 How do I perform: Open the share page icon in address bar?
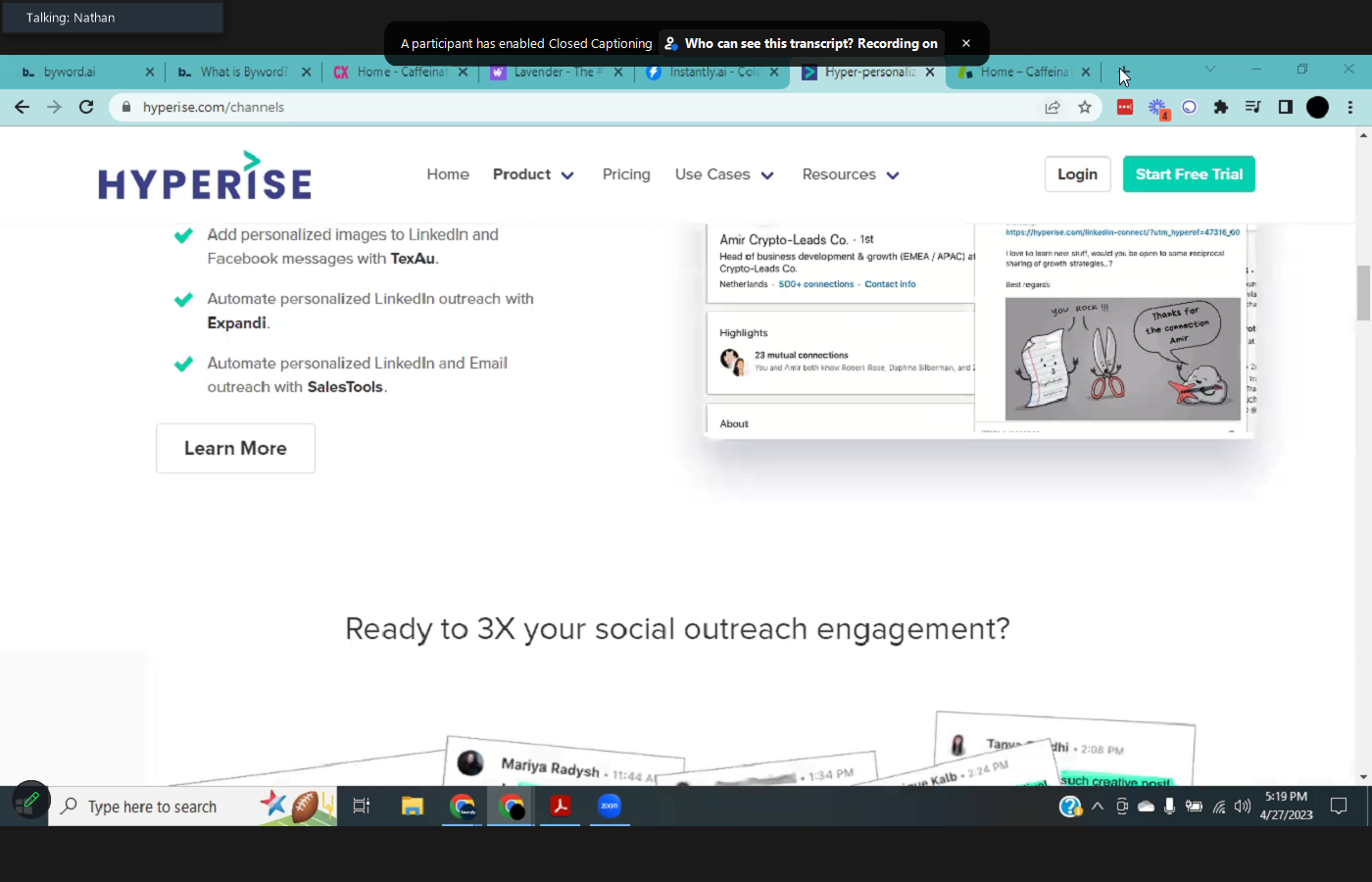(x=1053, y=107)
